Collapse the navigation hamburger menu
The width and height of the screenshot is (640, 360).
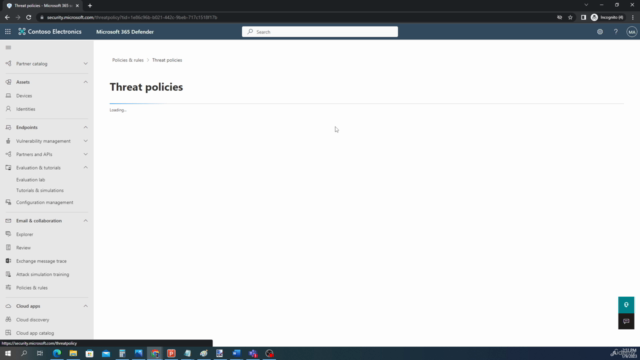[x=8, y=47]
